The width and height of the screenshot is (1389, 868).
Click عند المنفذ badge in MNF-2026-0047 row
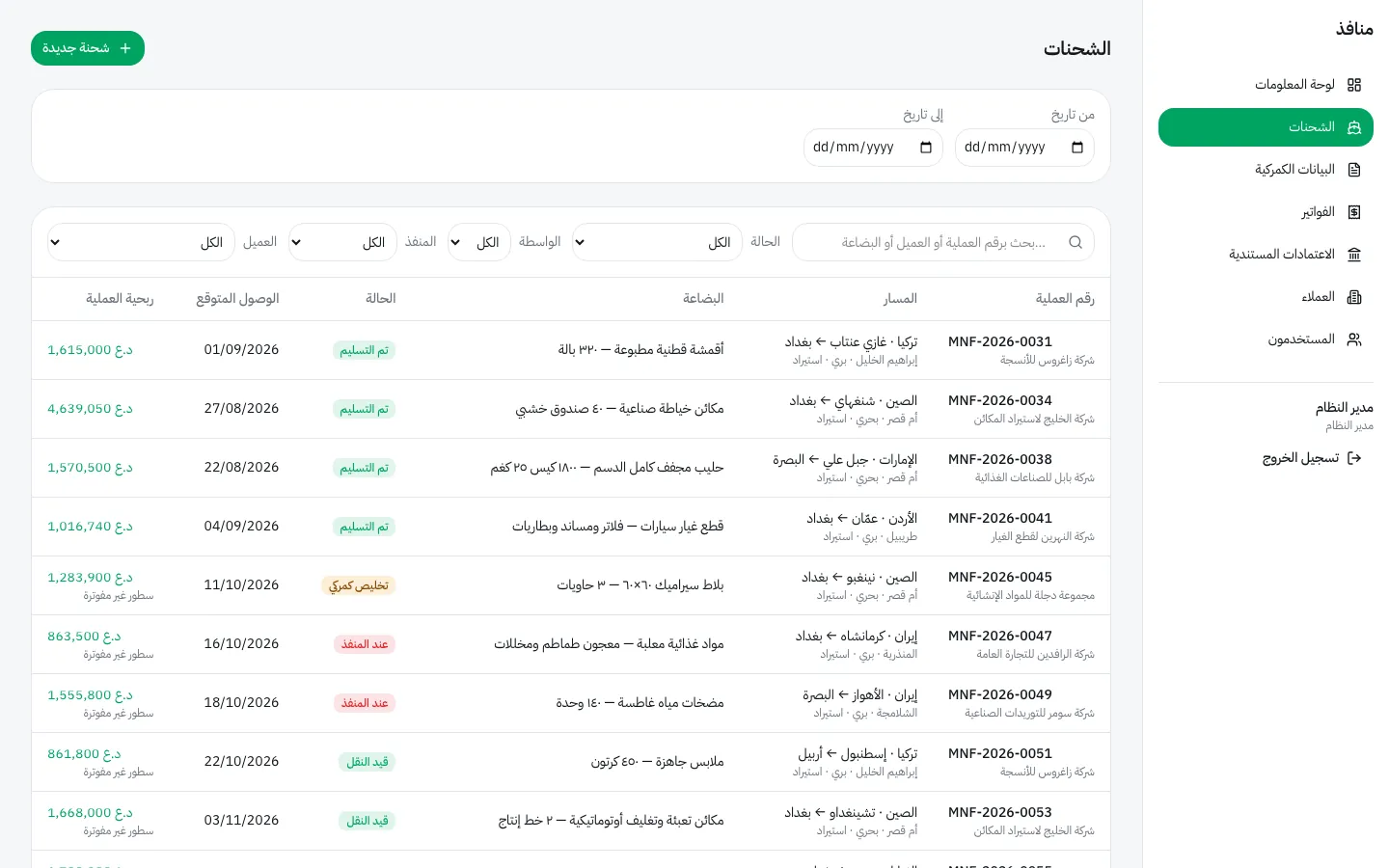coord(365,644)
